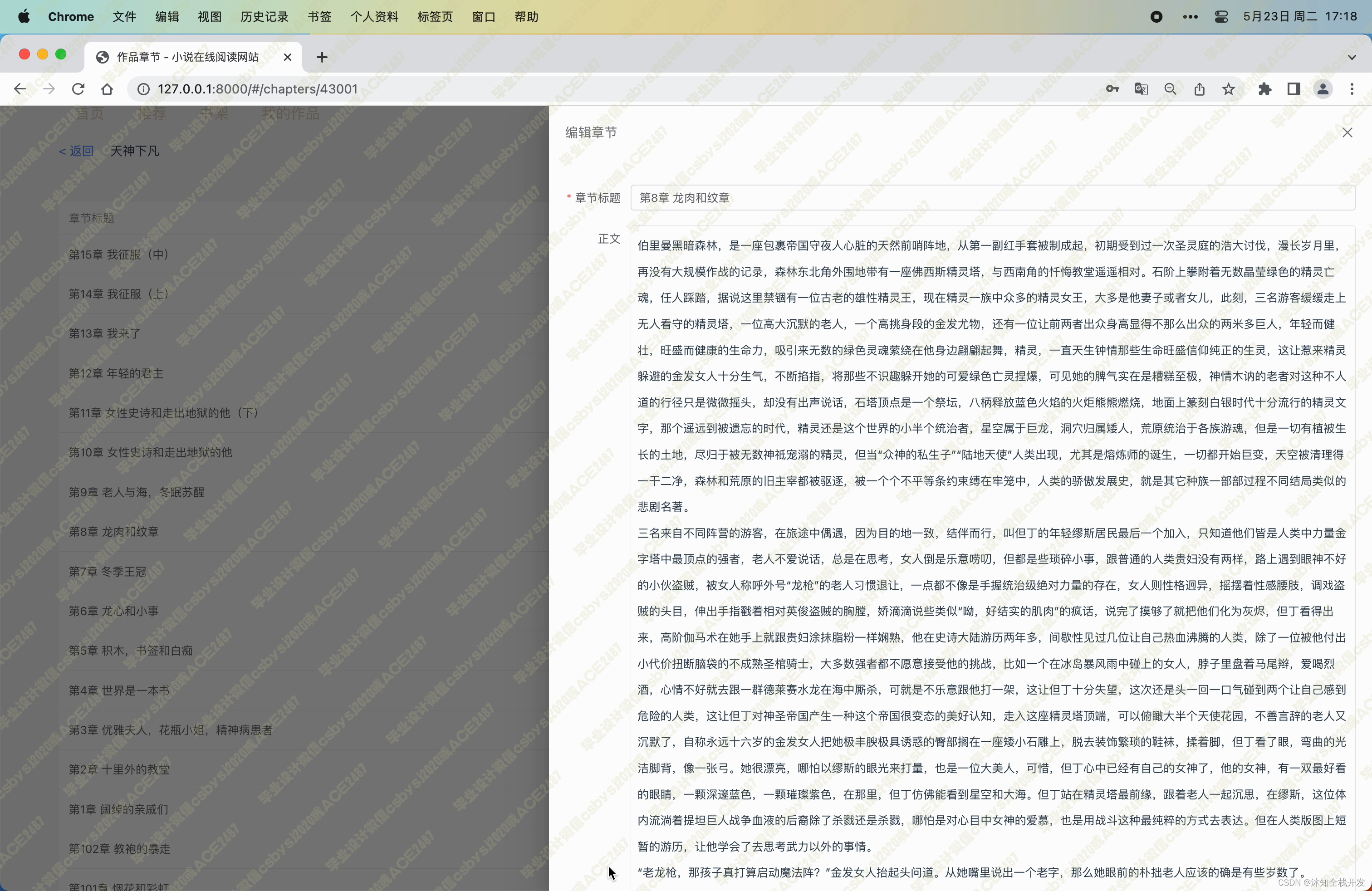1372x891 pixels.
Task: Click the zoom magnifier icon in address bar
Action: 1170,89
